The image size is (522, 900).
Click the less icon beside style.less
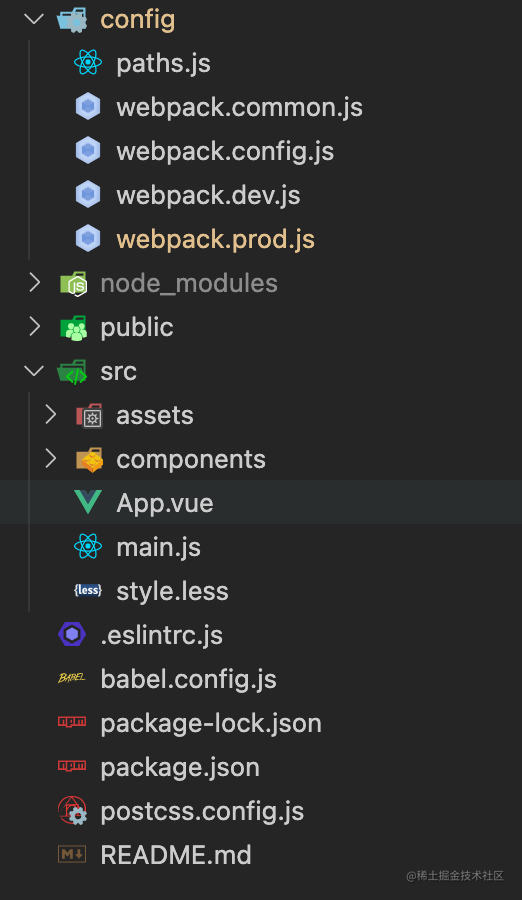[88, 590]
